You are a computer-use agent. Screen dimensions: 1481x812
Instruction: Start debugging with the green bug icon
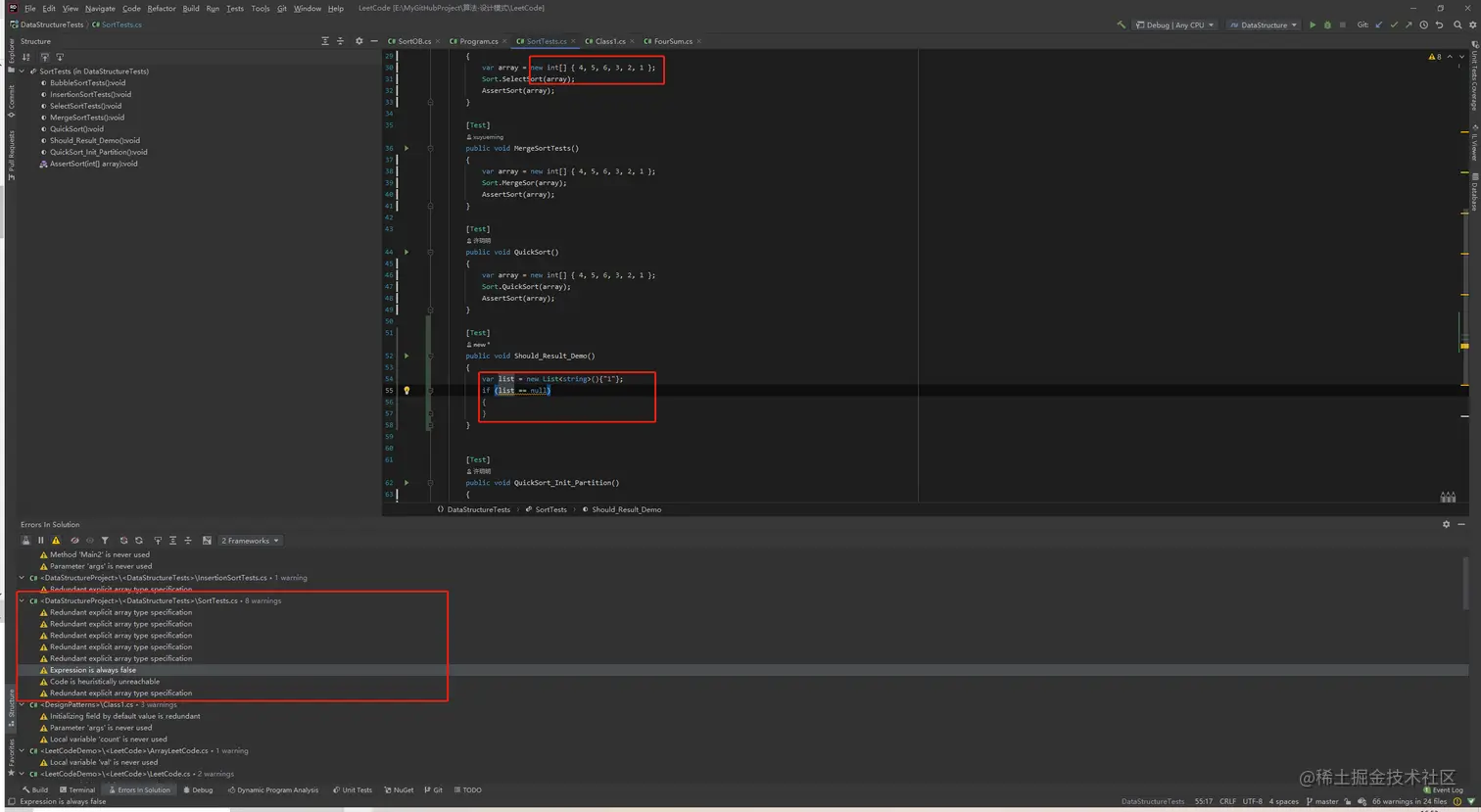(x=1327, y=25)
